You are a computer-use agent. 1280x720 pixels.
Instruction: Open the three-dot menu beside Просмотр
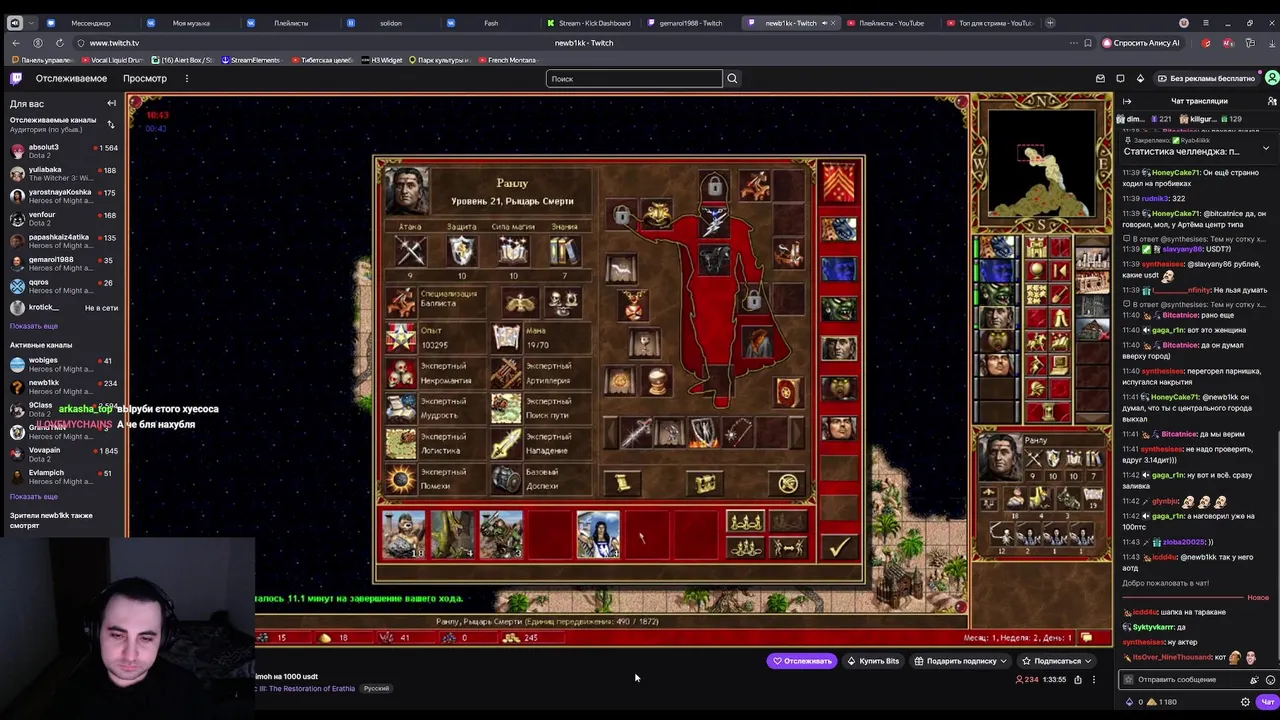click(x=186, y=78)
